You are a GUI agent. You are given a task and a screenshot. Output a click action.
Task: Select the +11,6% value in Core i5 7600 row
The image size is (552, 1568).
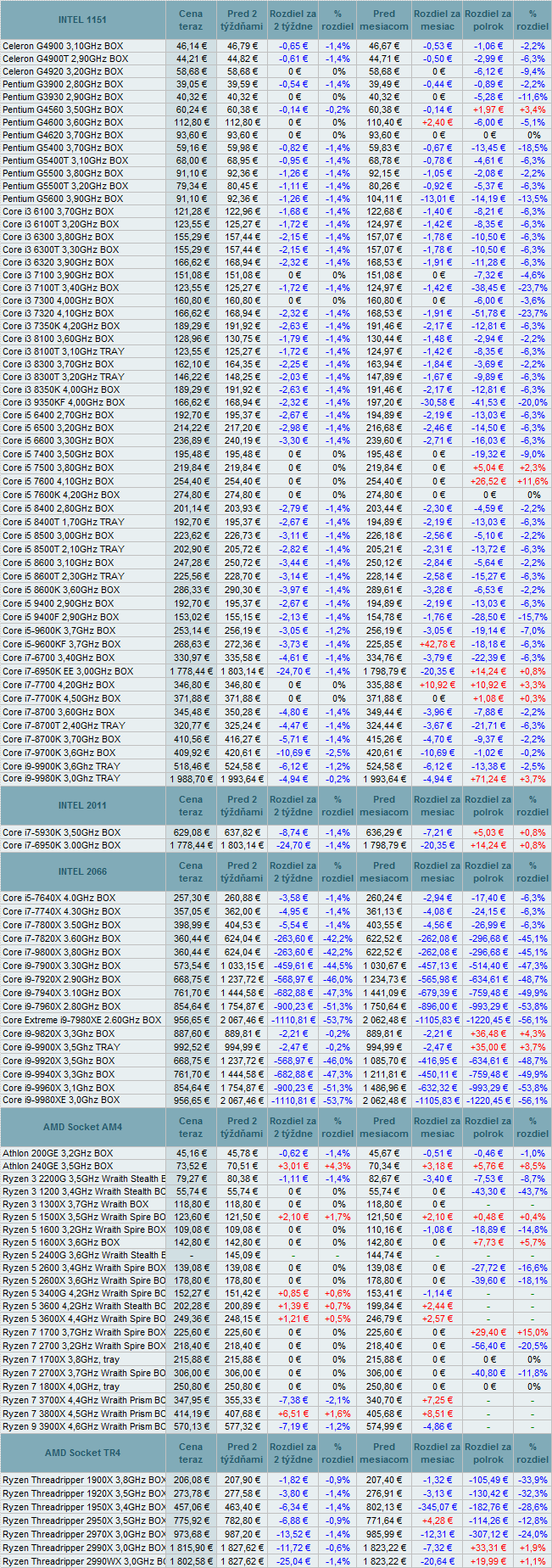click(x=532, y=481)
